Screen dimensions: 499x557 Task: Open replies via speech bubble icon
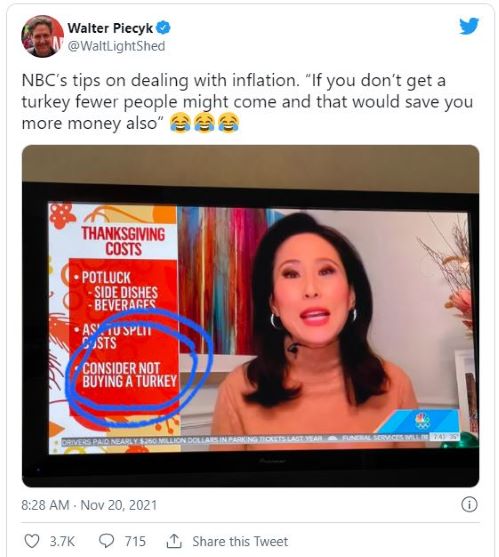pos(106,541)
